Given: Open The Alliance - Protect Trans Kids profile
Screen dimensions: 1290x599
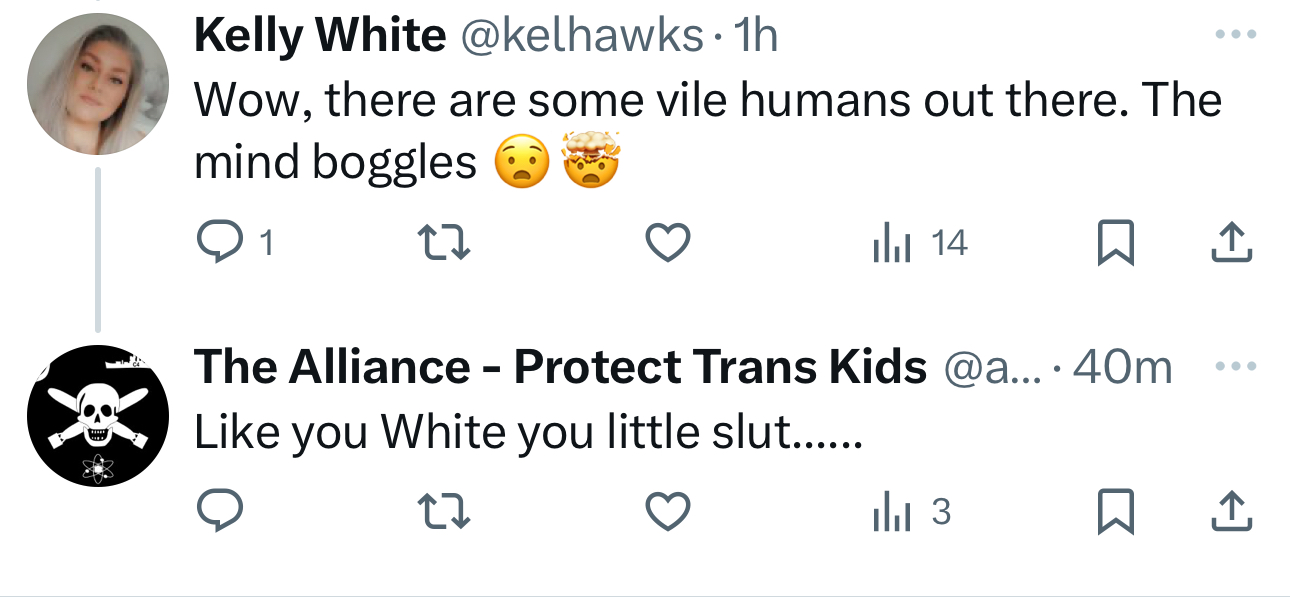Looking at the screenshot, I should click(560, 368).
